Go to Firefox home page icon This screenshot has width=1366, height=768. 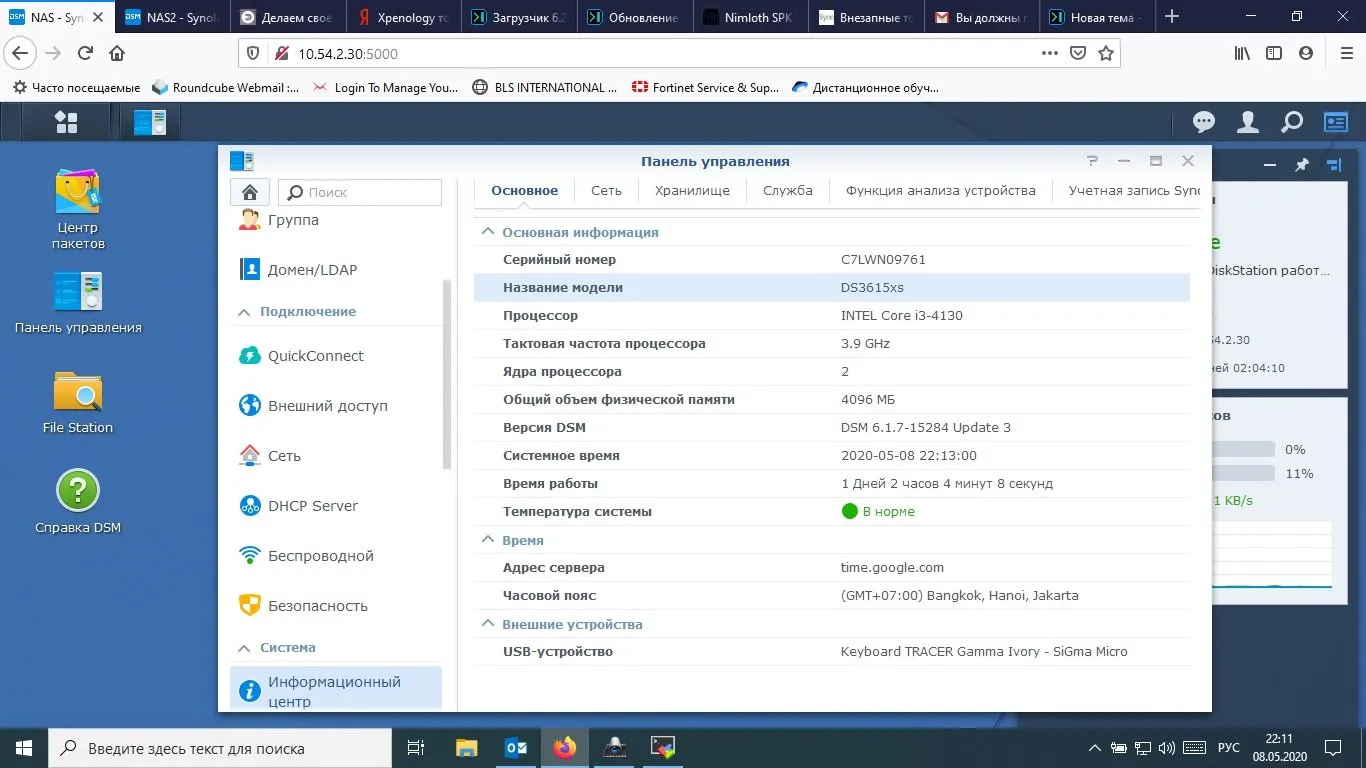click(x=117, y=53)
